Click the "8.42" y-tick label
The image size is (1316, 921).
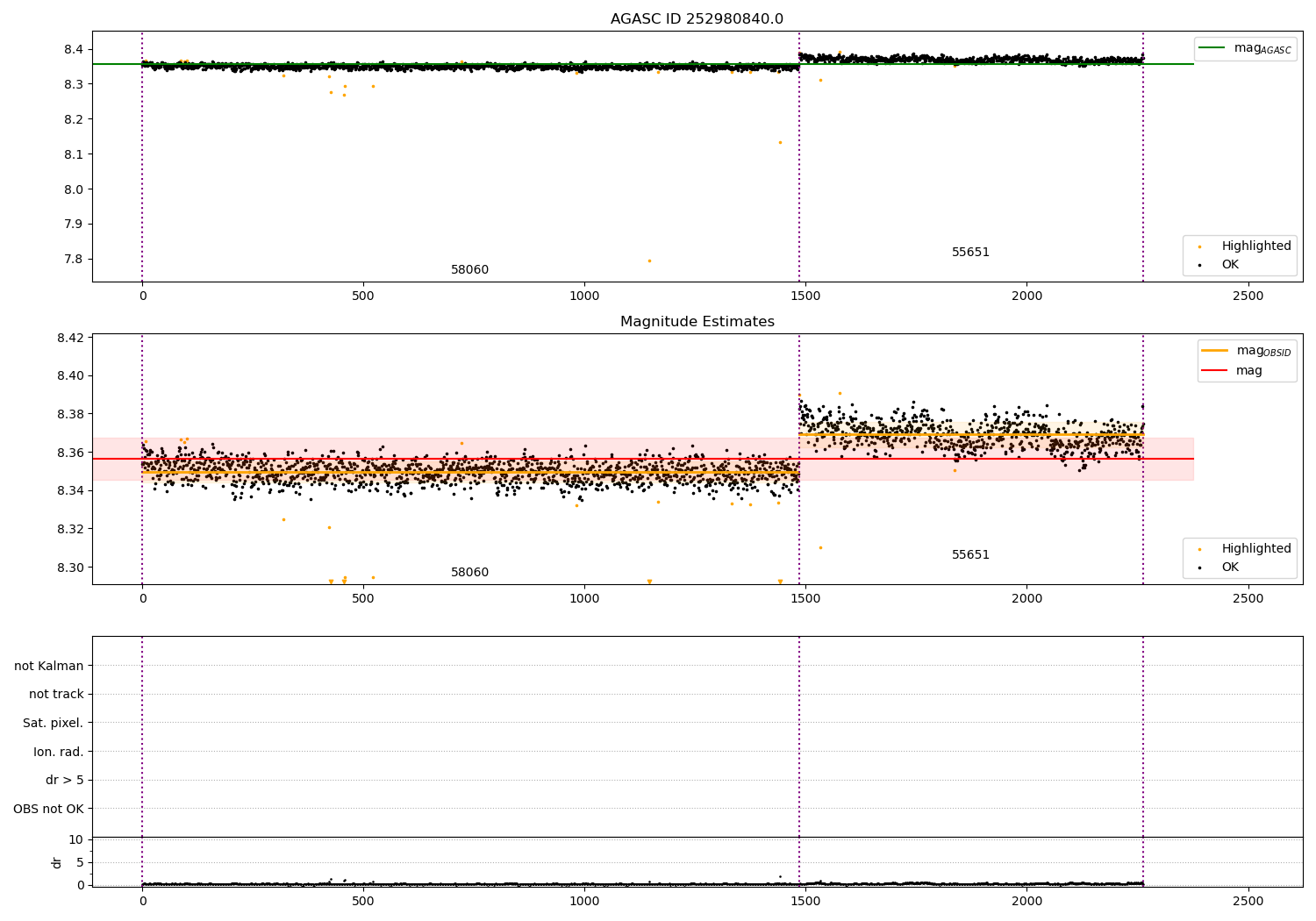(x=70, y=338)
